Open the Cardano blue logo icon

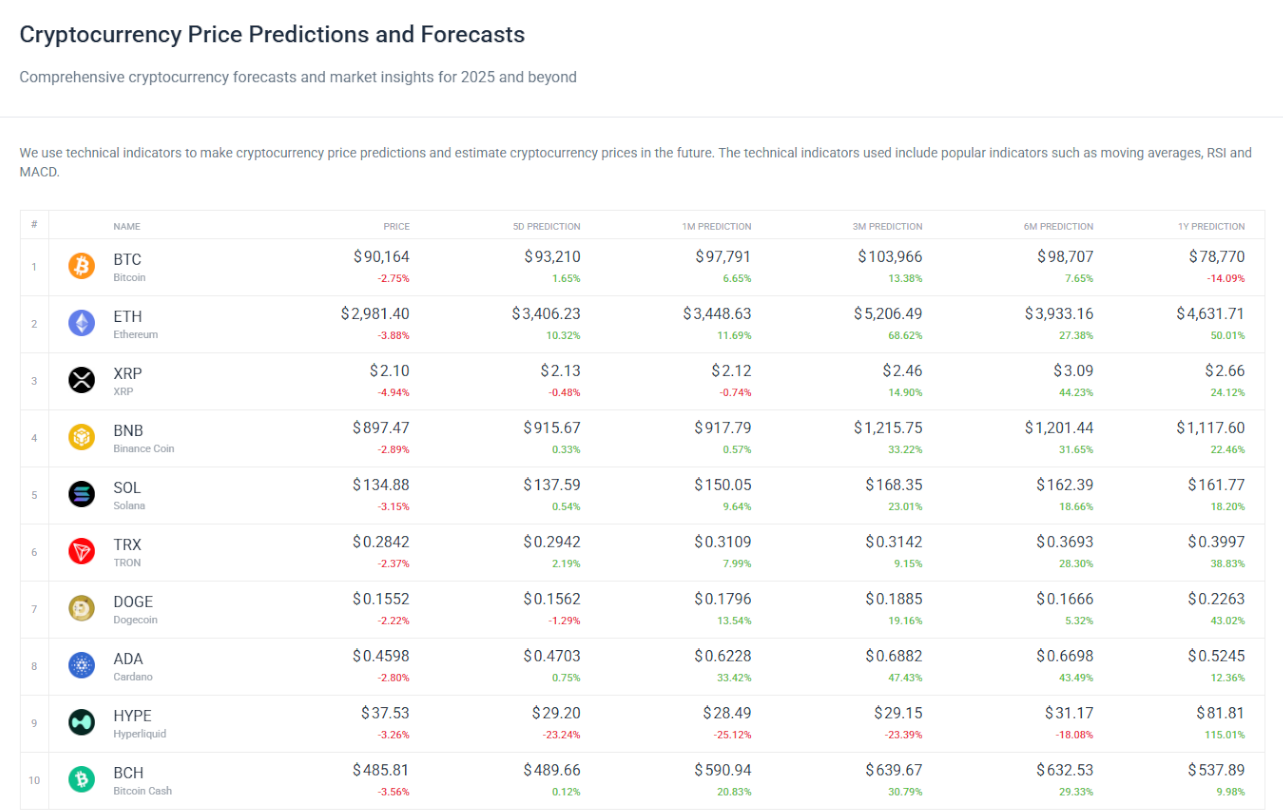click(81, 665)
